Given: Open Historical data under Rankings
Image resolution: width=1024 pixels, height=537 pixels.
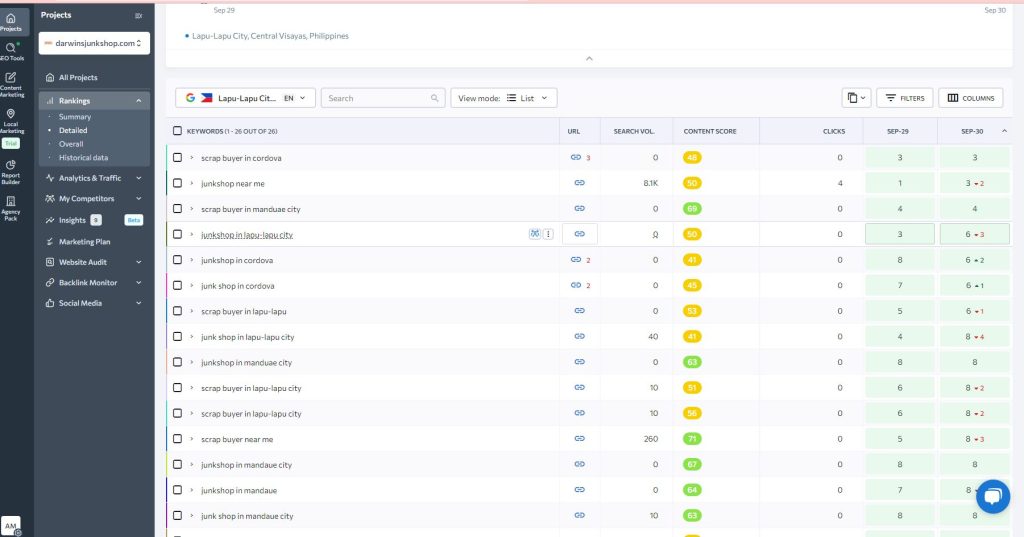Looking at the screenshot, I should click(83, 157).
